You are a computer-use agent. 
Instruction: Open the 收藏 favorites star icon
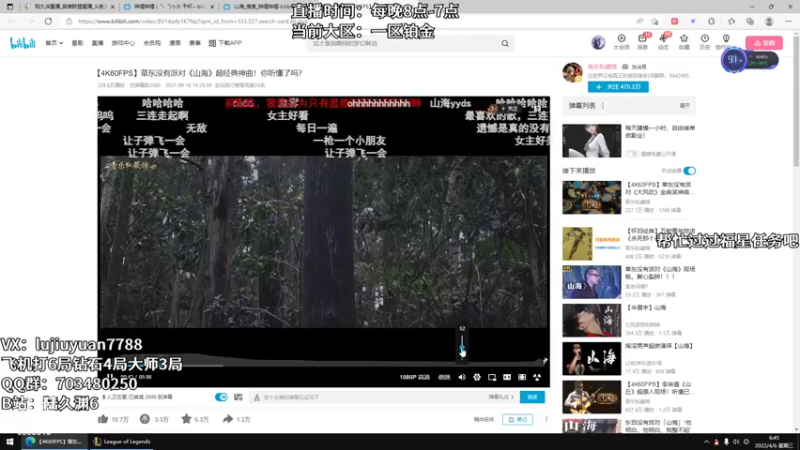coord(684,42)
